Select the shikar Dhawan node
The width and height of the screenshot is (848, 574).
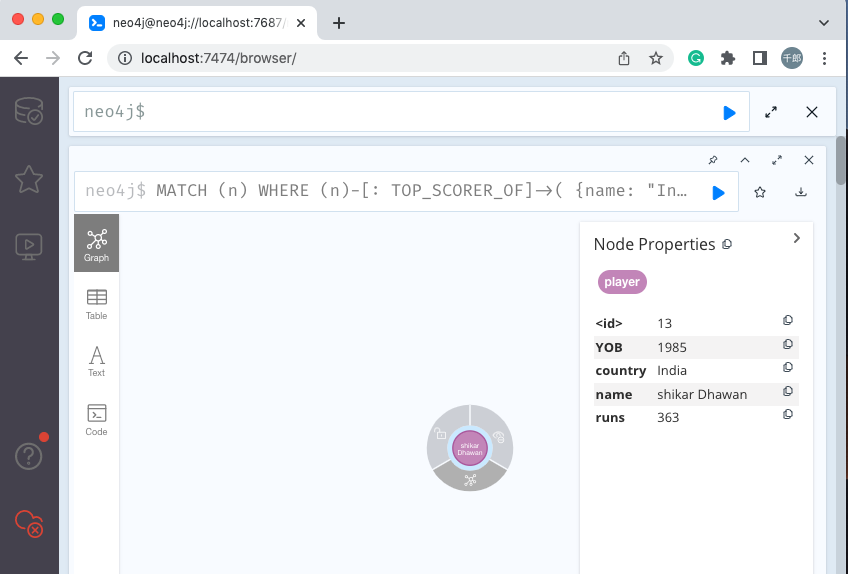click(x=470, y=448)
